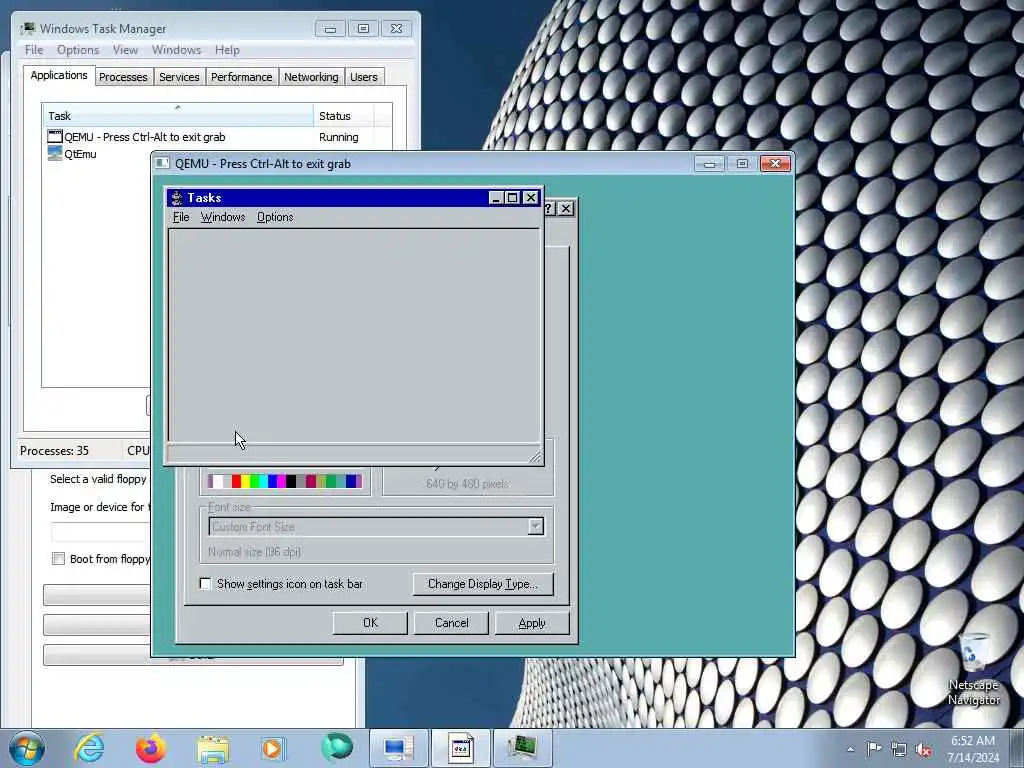The image size is (1024, 768).
Task: Open View menu in Task Manager
Action: [x=125, y=50]
